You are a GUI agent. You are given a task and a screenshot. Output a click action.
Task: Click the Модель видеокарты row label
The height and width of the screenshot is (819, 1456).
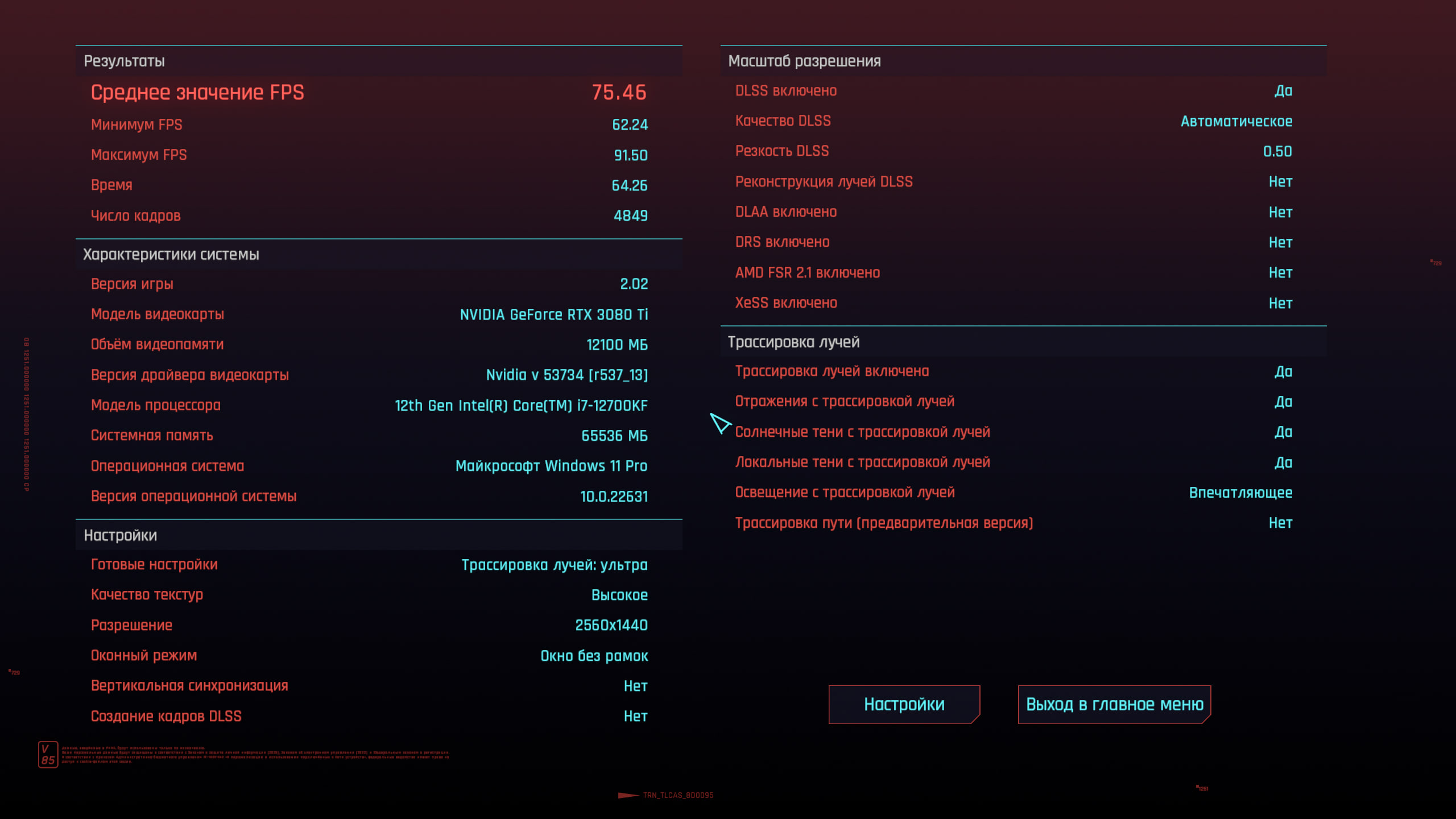[158, 314]
